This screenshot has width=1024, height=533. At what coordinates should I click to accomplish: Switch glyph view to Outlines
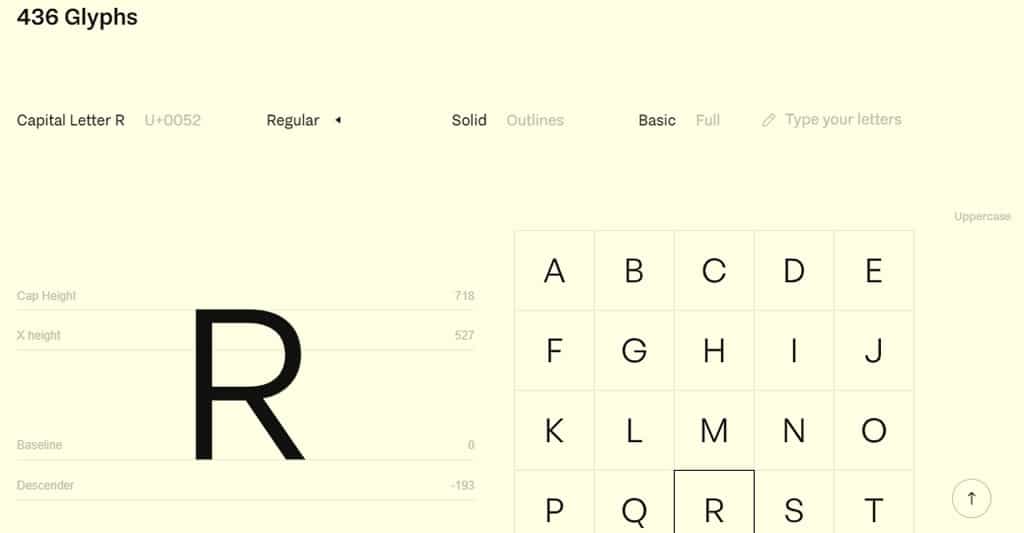535,120
